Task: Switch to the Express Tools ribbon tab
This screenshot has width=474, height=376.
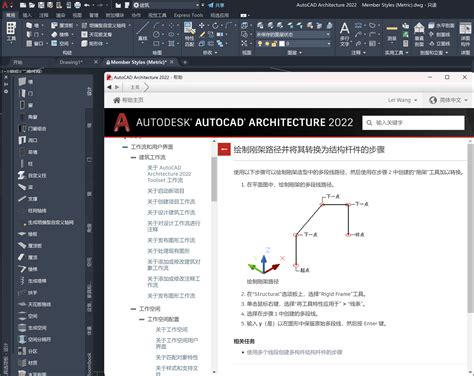Action: [188, 15]
